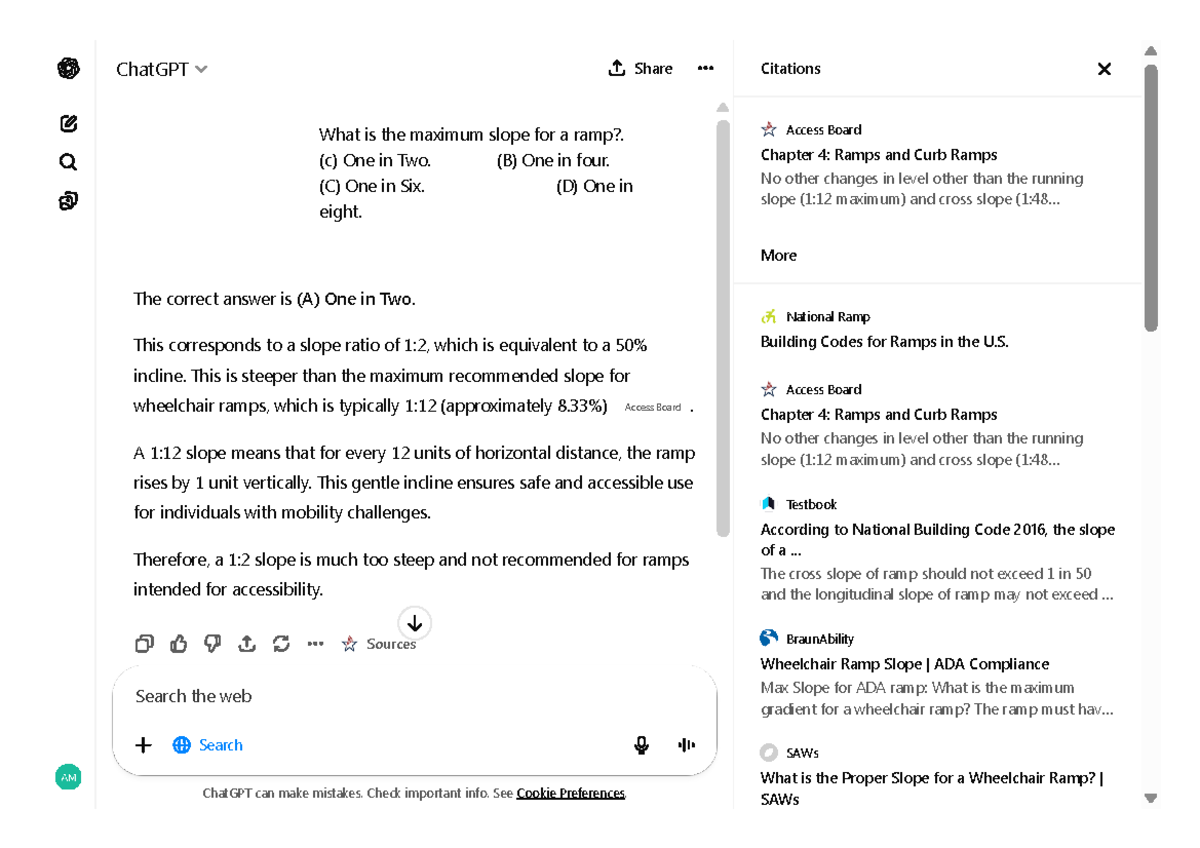Copy the response with copy icon
The width and height of the screenshot is (1200, 848).
coord(144,644)
